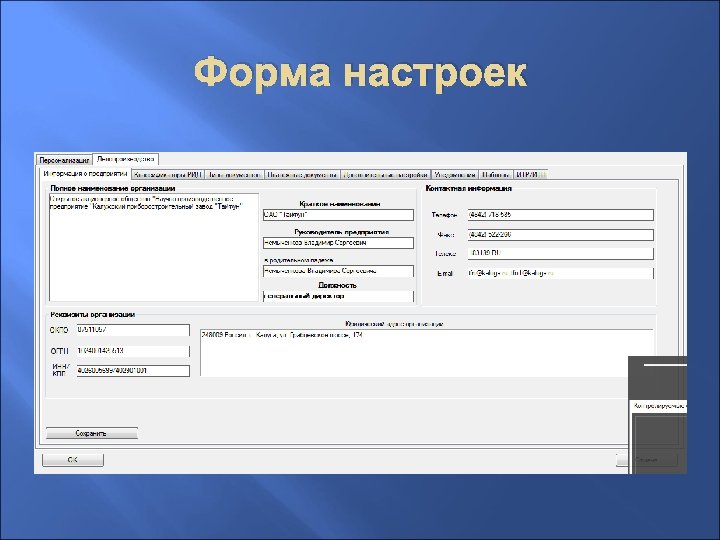Click the Краткое наименование label

[340, 204]
